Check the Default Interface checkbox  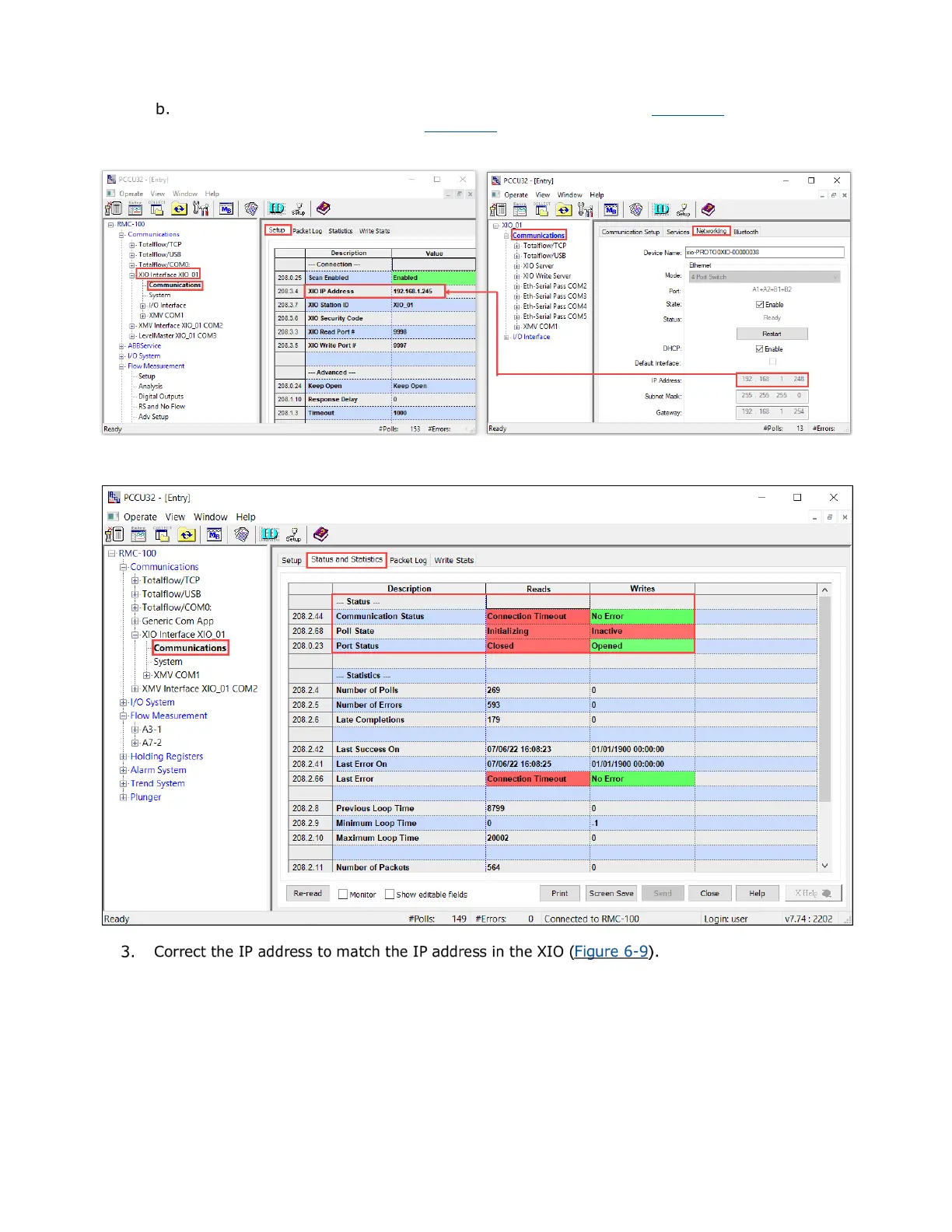(772, 362)
